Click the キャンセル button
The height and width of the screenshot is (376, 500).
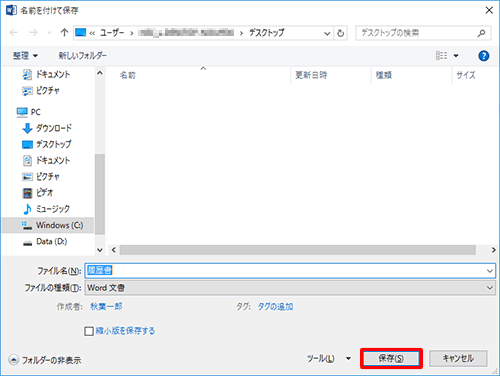pos(458,359)
